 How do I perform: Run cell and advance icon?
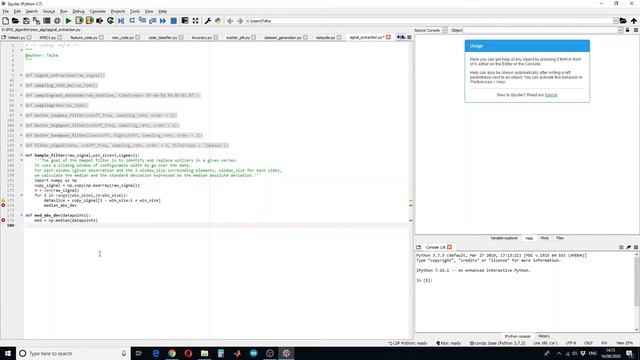(89, 21)
